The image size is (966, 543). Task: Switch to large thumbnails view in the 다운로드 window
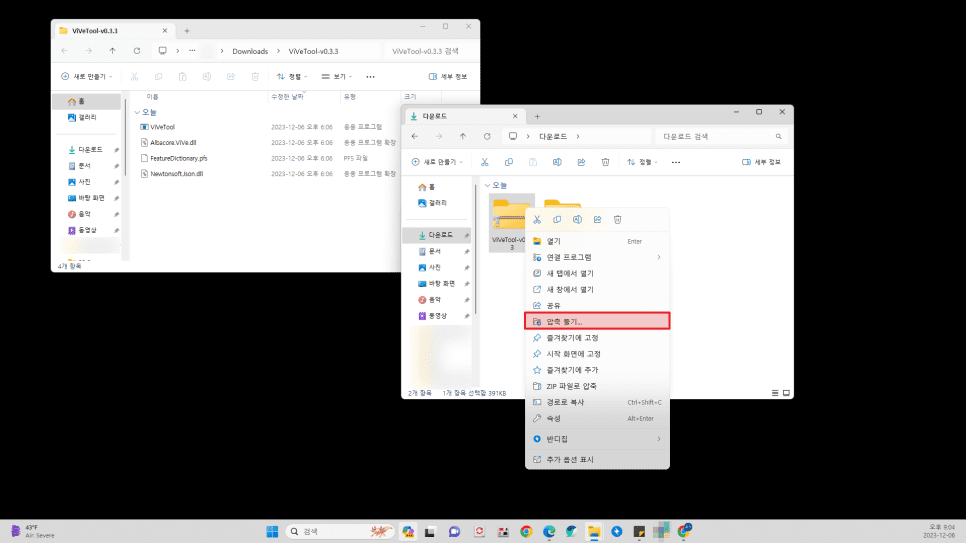pyautogui.click(x=786, y=393)
